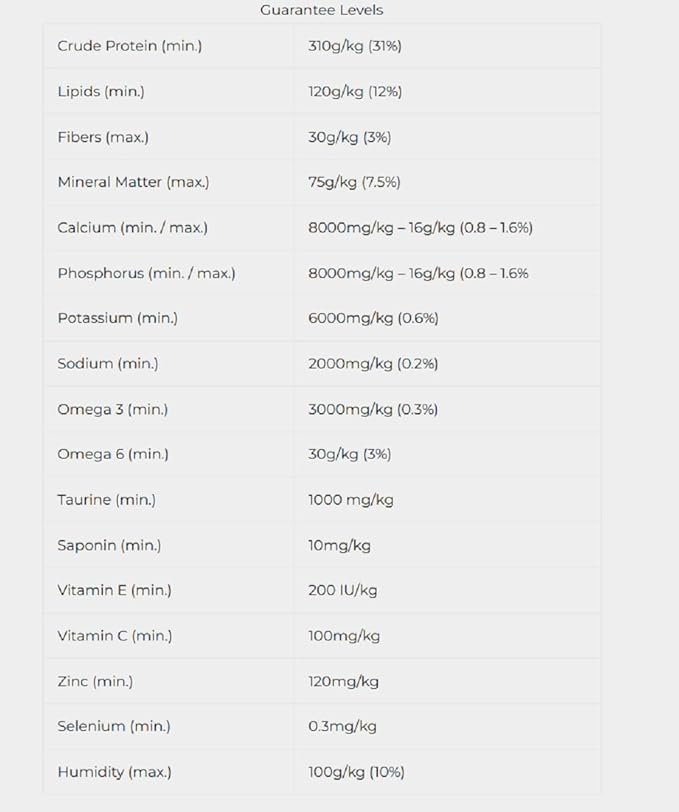This screenshot has height=812, width=679.
Task: Click the Crude Protein (min.) label
Action: (129, 46)
